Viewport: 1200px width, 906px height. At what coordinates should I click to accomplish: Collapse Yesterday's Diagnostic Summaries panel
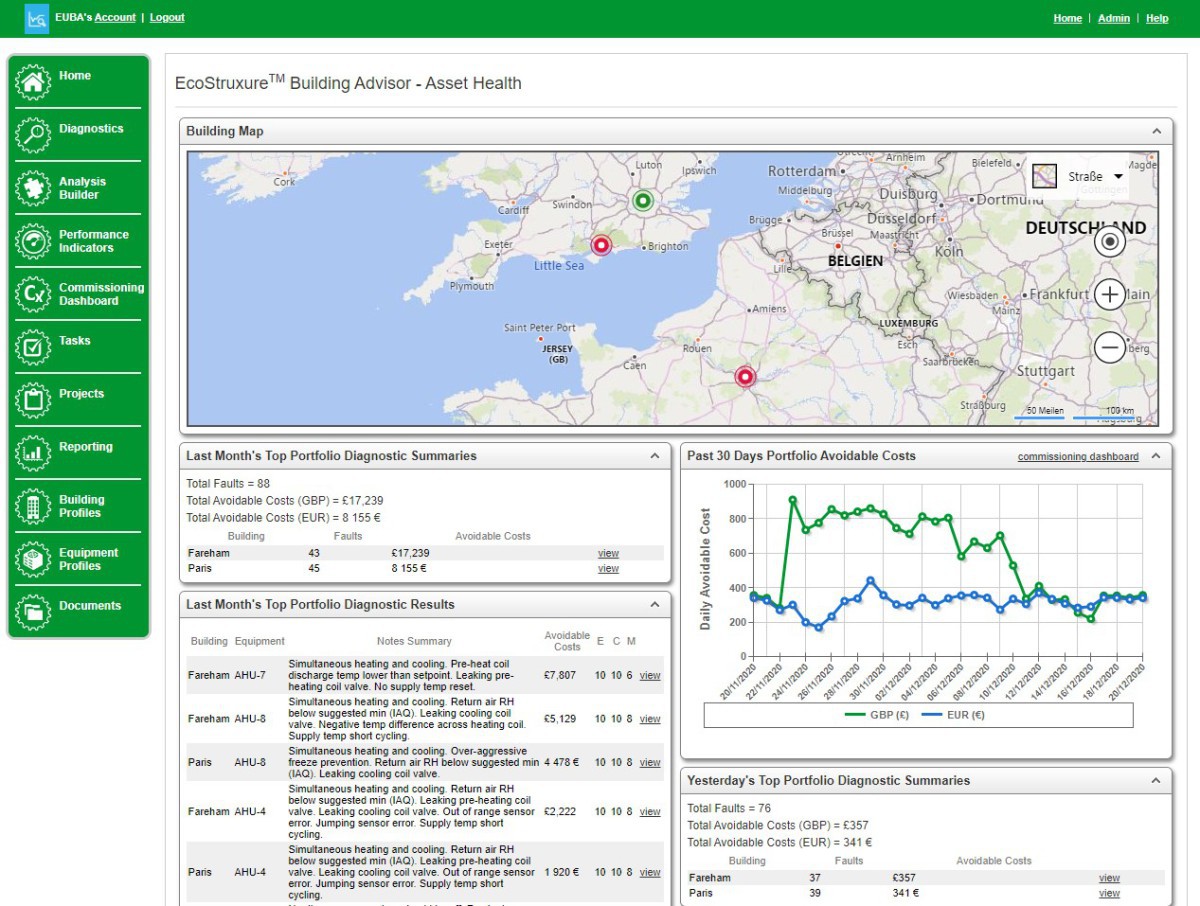(x=1156, y=781)
